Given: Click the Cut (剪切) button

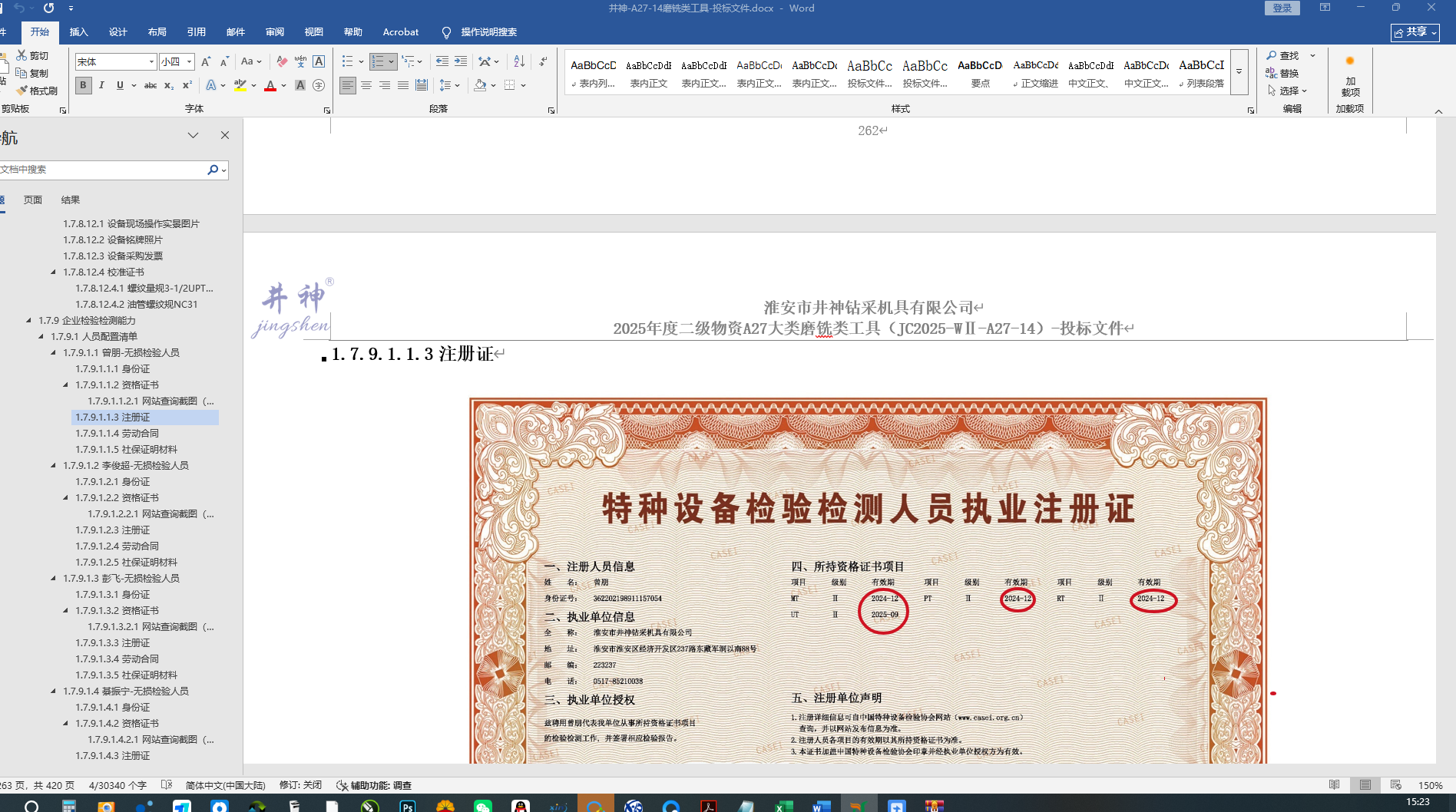Looking at the screenshot, I should pyautogui.click(x=33, y=55).
